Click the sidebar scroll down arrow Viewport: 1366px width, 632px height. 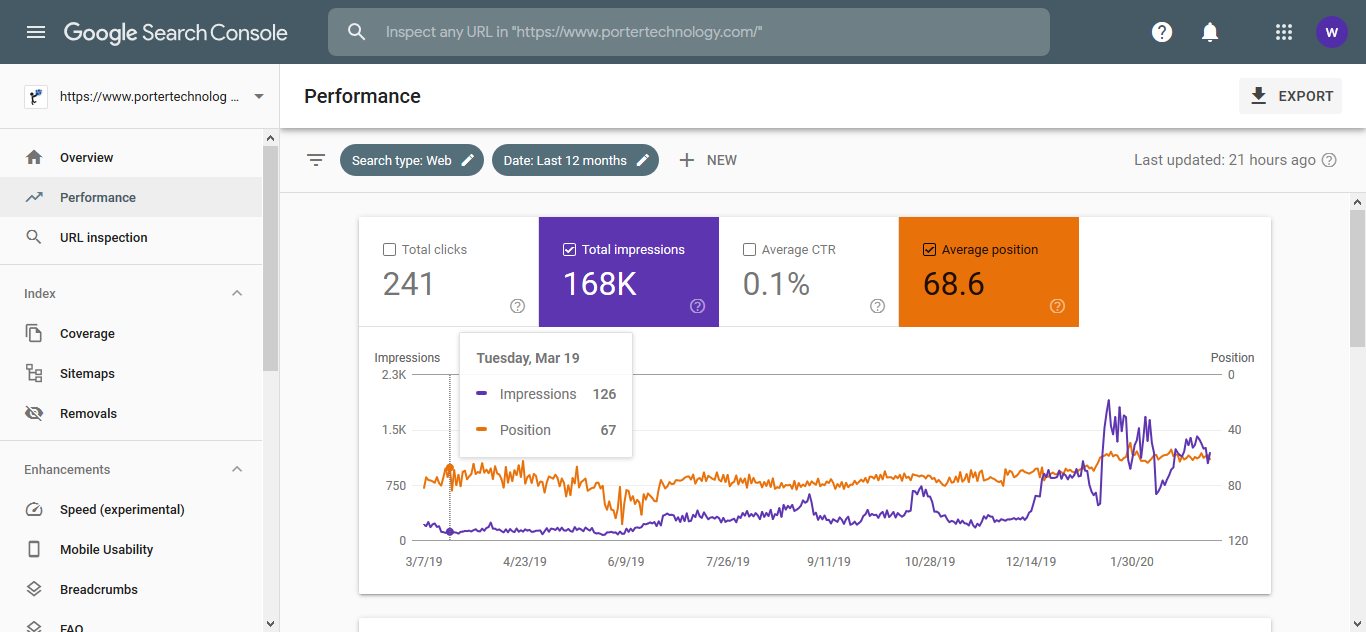click(x=270, y=623)
